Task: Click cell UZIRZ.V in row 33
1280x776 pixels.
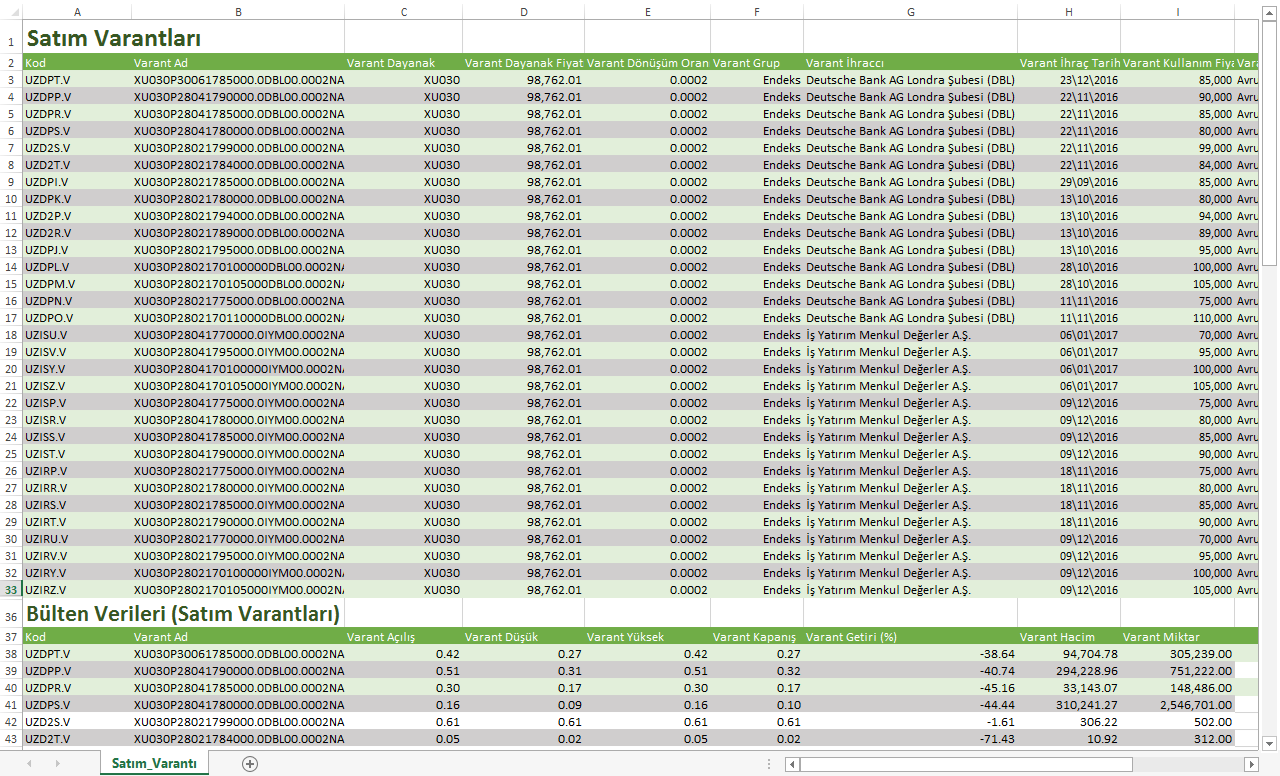Action: 77,590
